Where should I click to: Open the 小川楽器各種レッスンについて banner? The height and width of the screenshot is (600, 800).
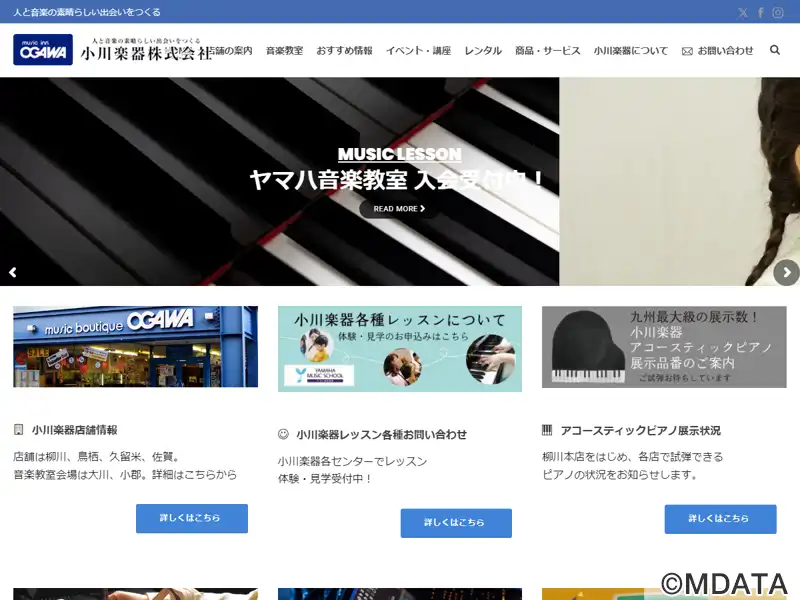coord(400,348)
